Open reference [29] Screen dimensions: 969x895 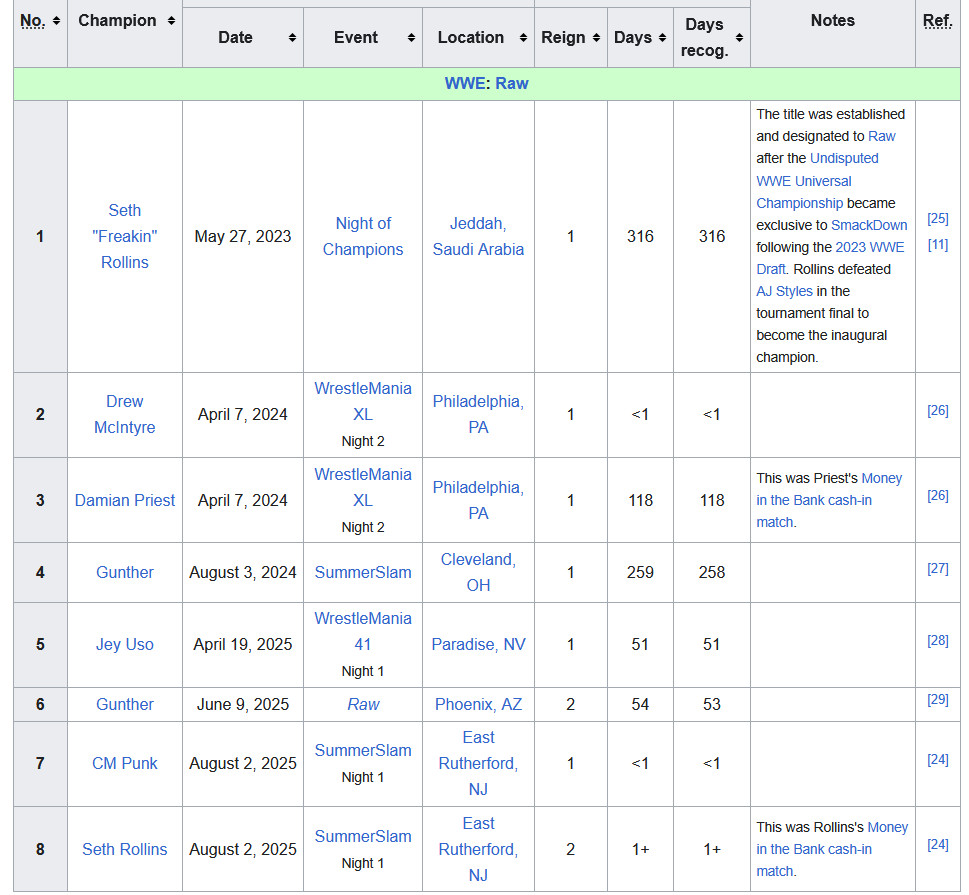[937, 699]
